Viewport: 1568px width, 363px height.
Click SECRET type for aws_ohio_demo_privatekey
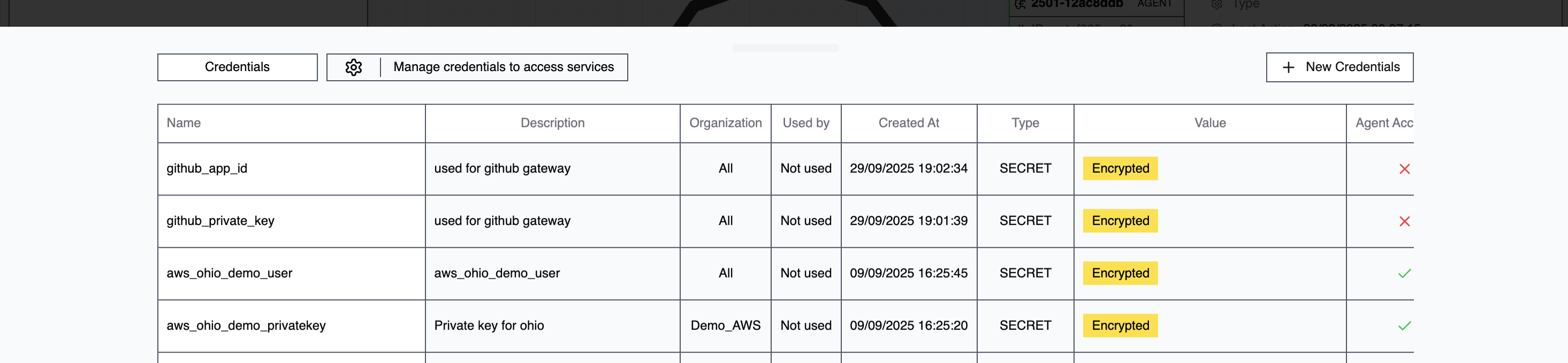(x=1026, y=325)
